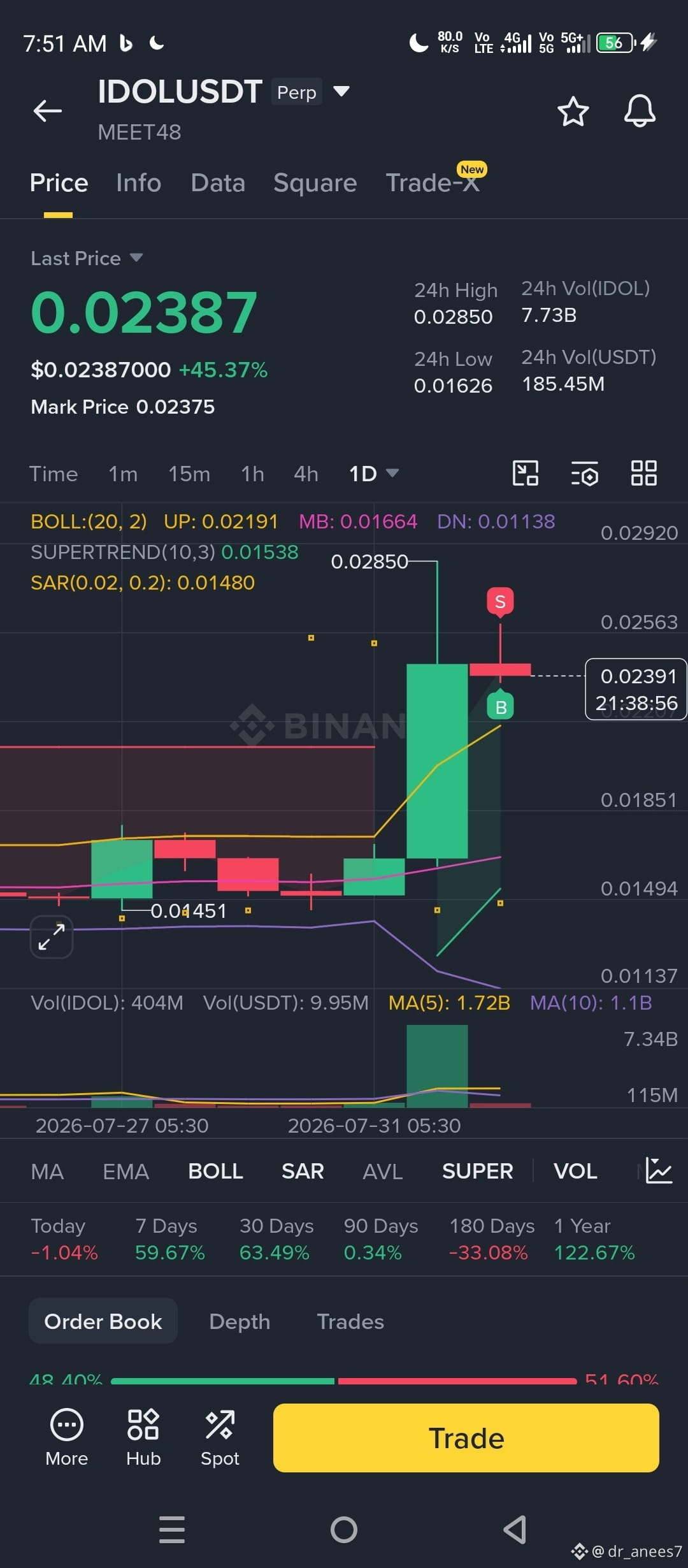
Task: Open chart drawing tools icon
Action: pos(526,474)
